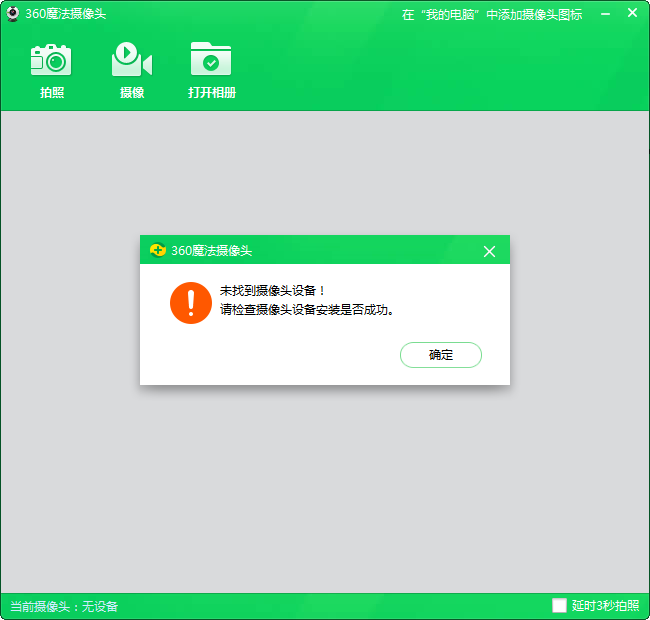
Task: Click the 360魔法摄像头 dialog title text
Action: [x=211, y=251]
